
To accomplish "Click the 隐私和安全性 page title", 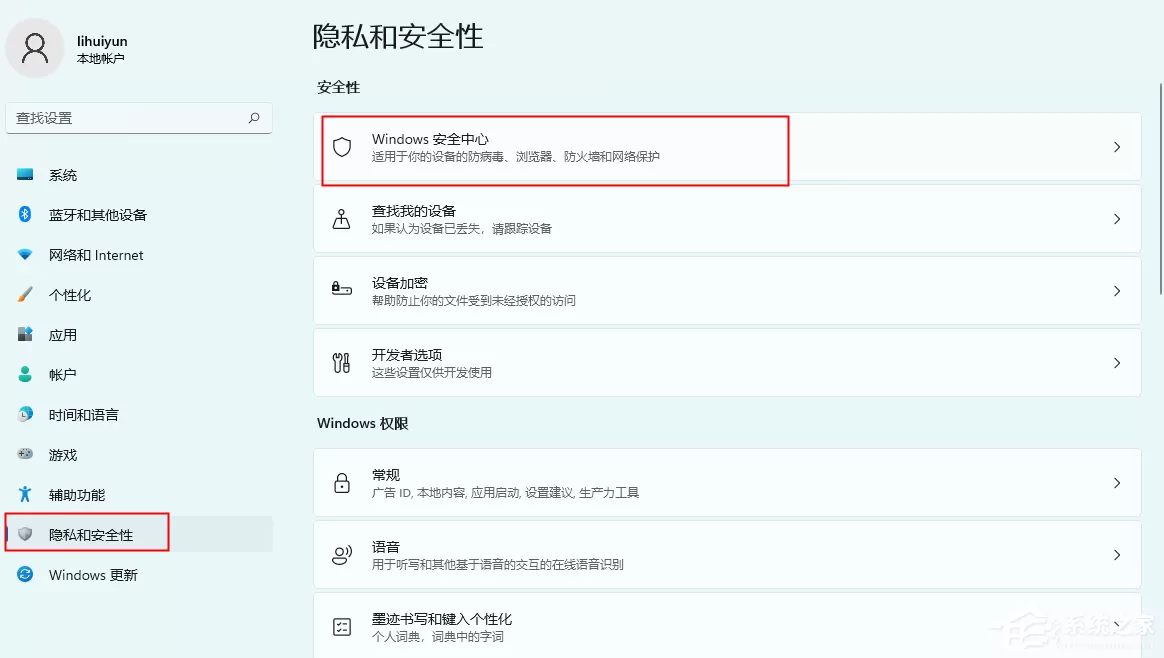I will 397,36.
